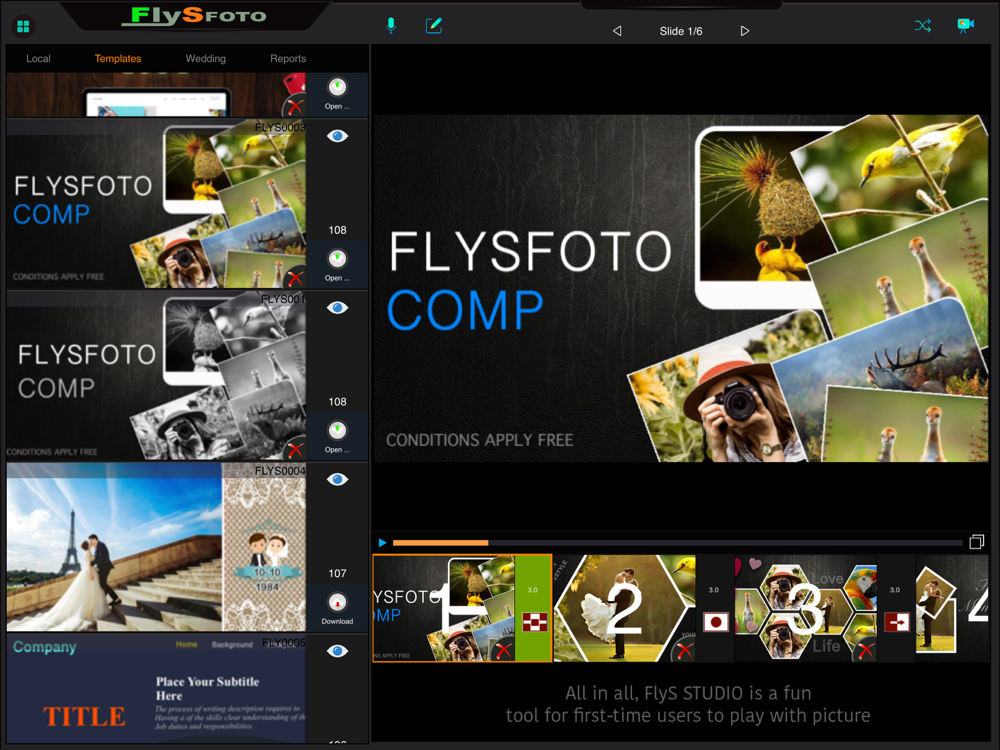Select the Templates tab
Image resolution: width=1000 pixels, height=750 pixels.
tap(118, 59)
